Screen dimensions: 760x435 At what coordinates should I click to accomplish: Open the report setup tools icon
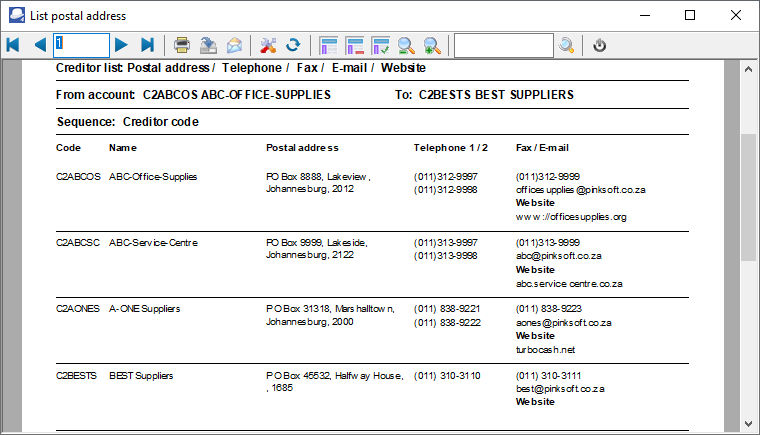[268, 45]
